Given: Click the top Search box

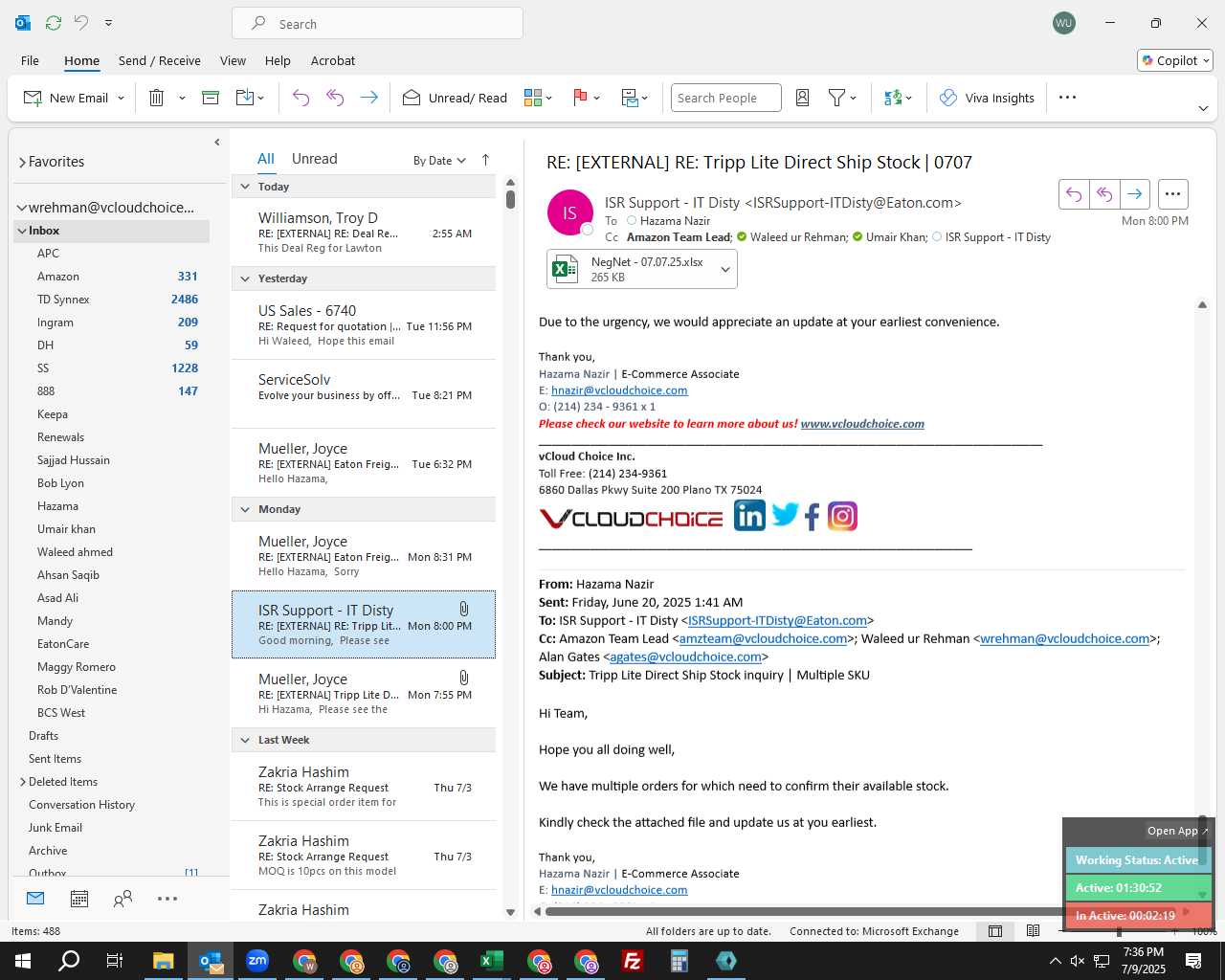Looking at the screenshot, I should 377,24.
